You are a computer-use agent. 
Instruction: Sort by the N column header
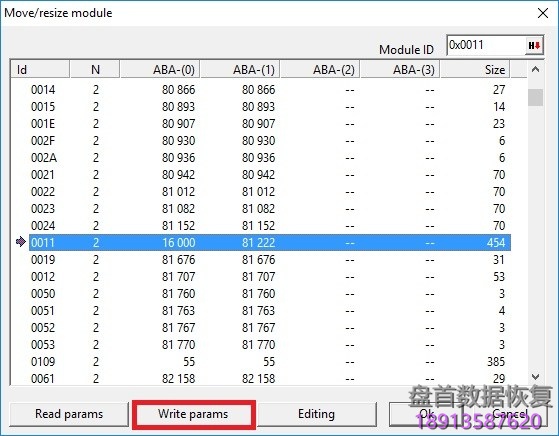tap(95, 69)
